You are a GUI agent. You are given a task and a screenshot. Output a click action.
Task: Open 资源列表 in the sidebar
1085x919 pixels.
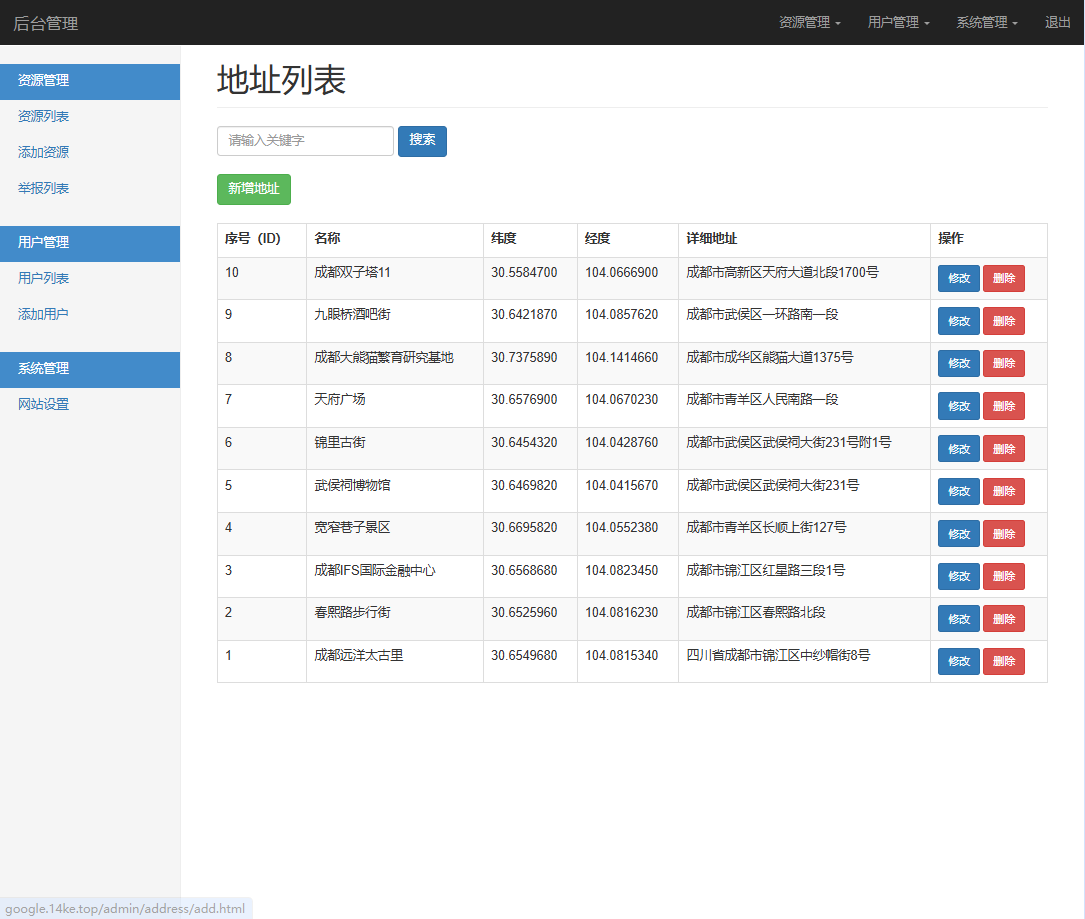tap(44, 117)
